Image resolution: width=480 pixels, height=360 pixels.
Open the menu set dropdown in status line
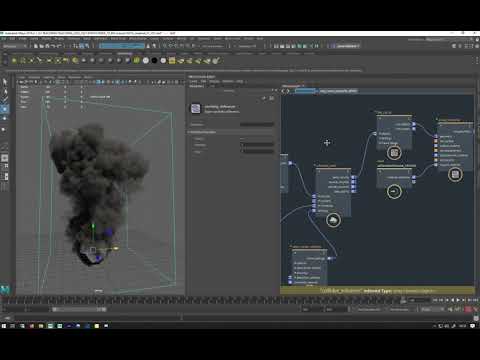click(15, 46)
